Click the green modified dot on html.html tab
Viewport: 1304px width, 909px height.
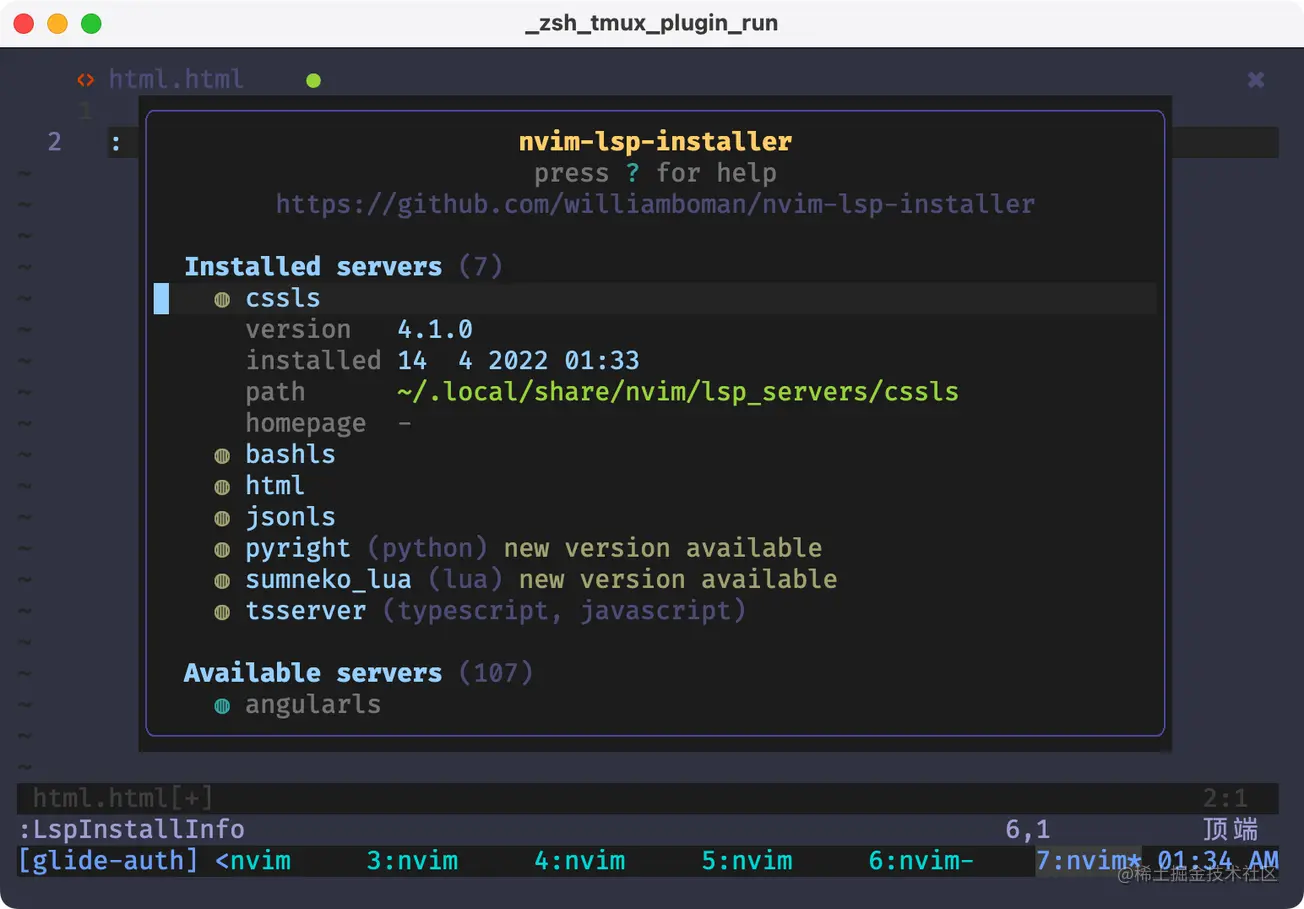(x=313, y=80)
